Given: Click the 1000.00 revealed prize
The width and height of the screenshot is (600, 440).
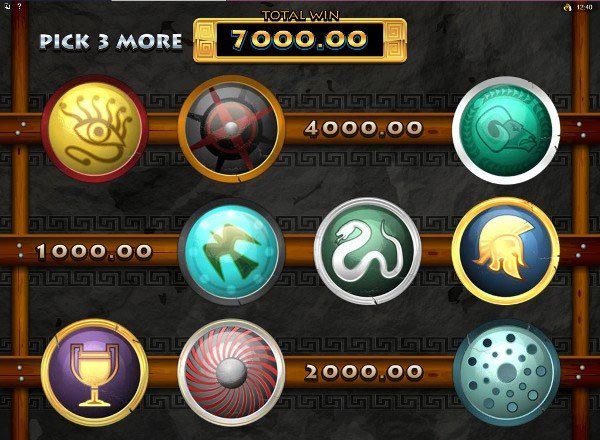Looking at the screenshot, I should coord(94,251).
